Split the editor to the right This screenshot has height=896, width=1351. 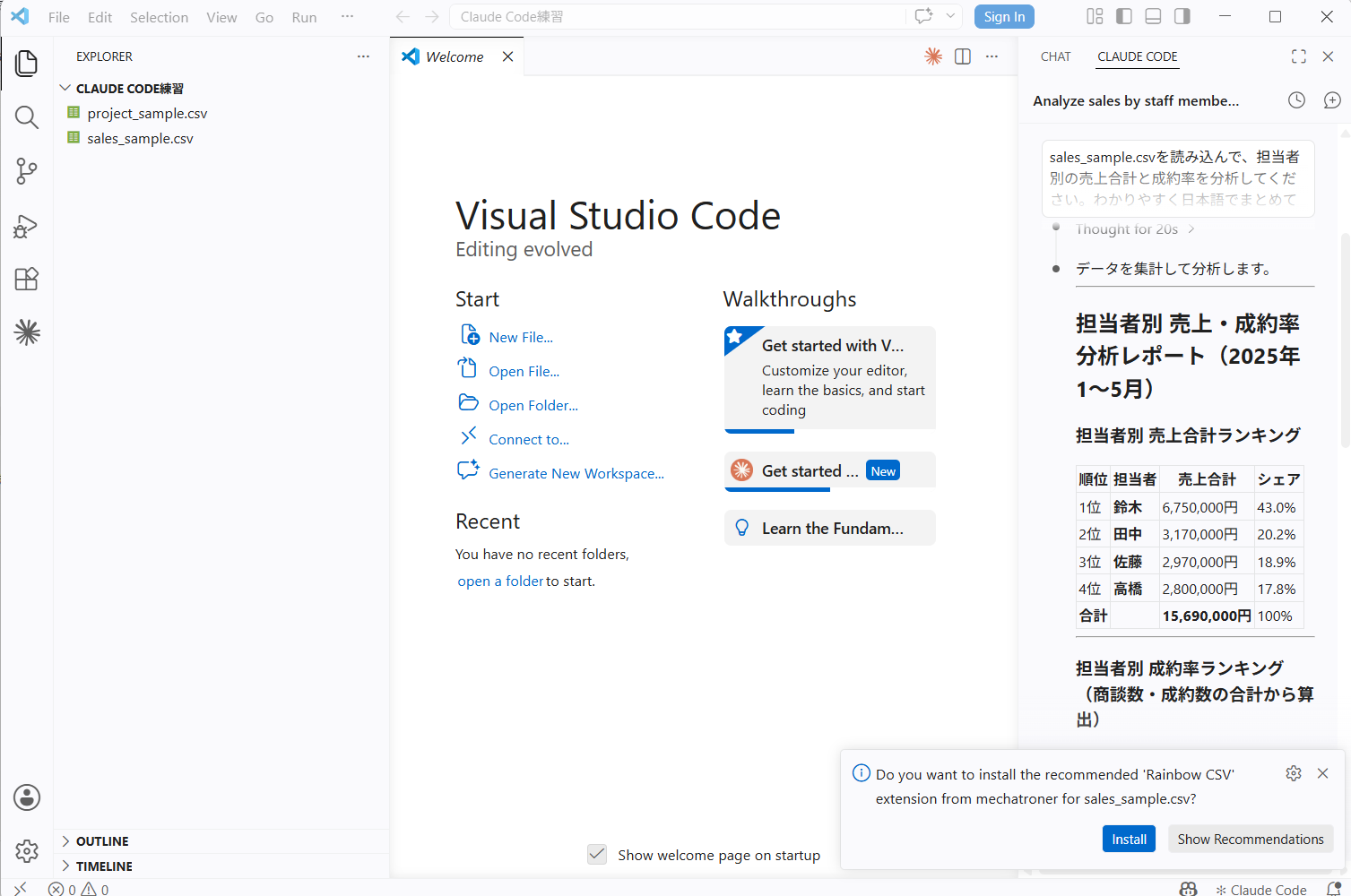tap(963, 56)
